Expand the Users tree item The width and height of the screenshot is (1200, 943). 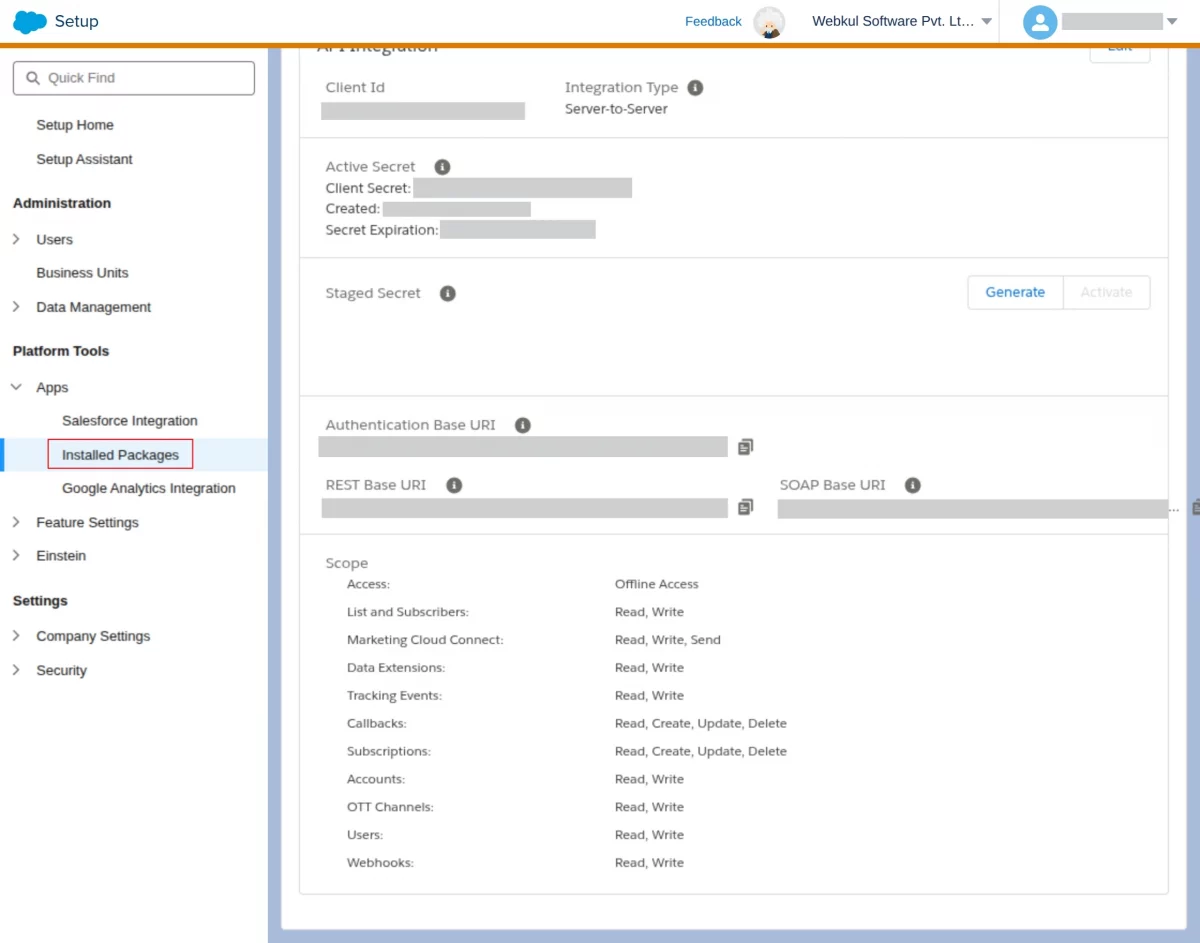pyautogui.click(x=16, y=239)
